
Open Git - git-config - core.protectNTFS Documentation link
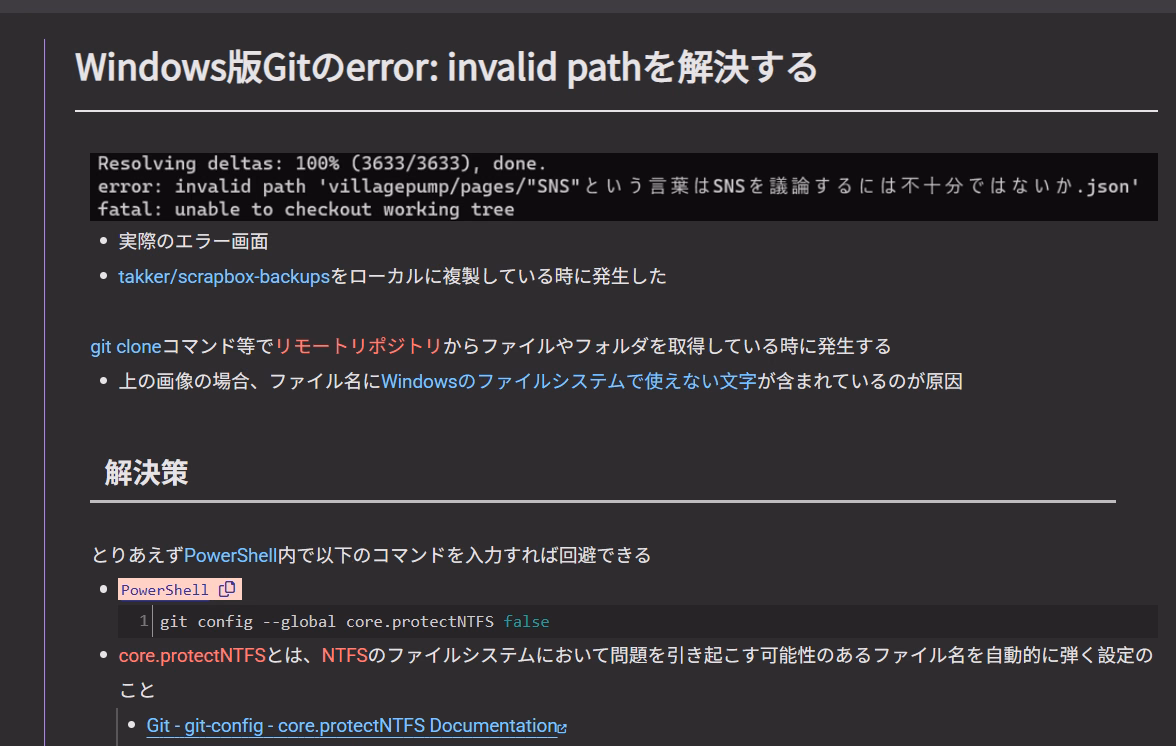pyautogui.click(x=352, y=726)
